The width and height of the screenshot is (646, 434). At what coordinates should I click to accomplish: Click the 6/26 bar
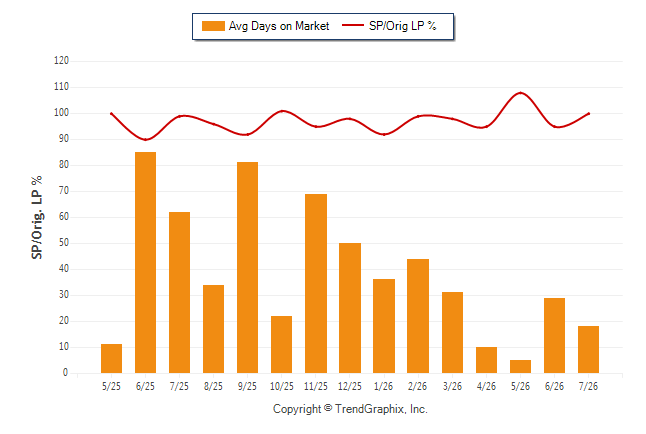[555, 335]
